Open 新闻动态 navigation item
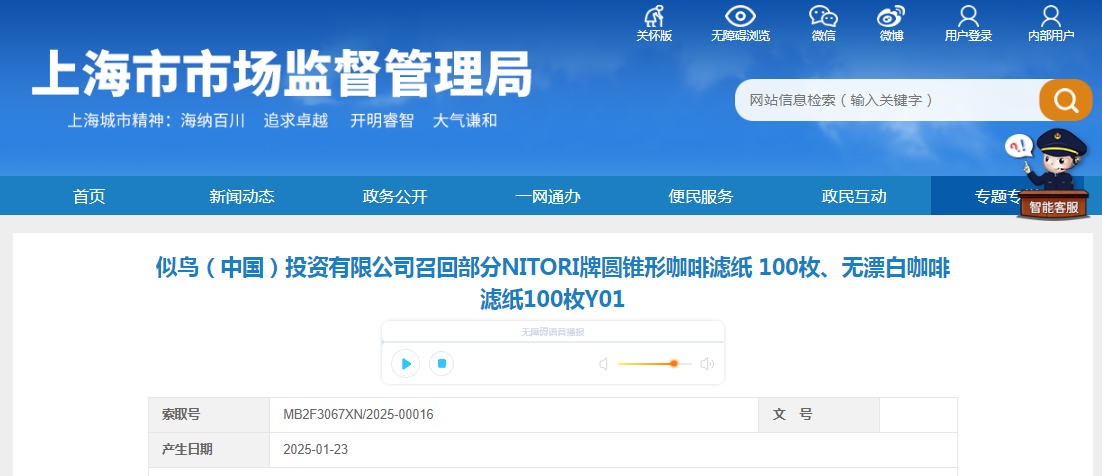This screenshot has height=476, width=1102. [242, 196]
